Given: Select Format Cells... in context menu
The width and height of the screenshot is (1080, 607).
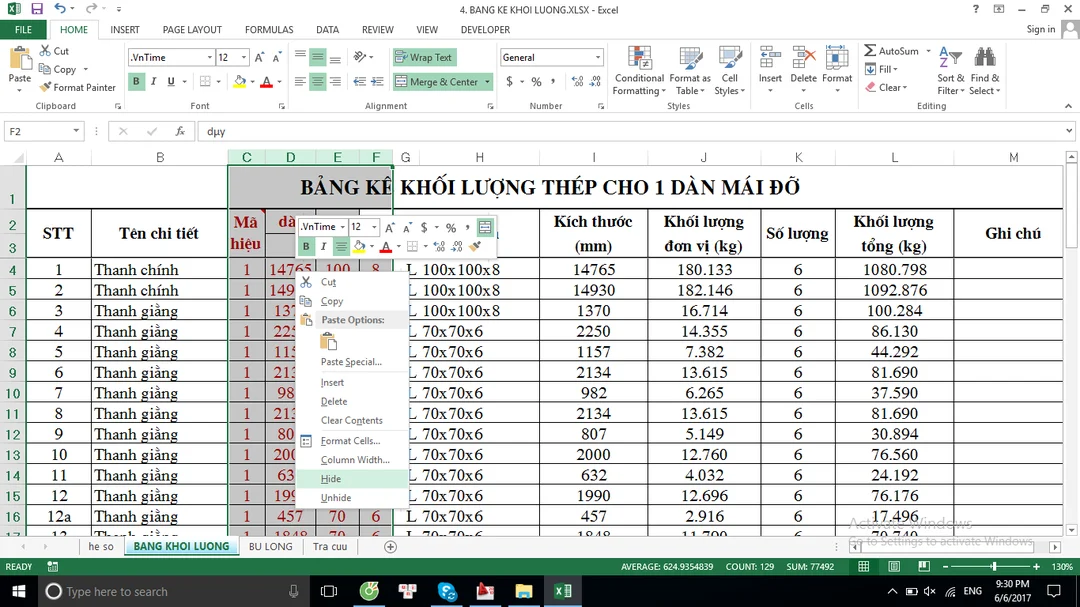Looking at the screenshot, I should (x=351, y=441).
